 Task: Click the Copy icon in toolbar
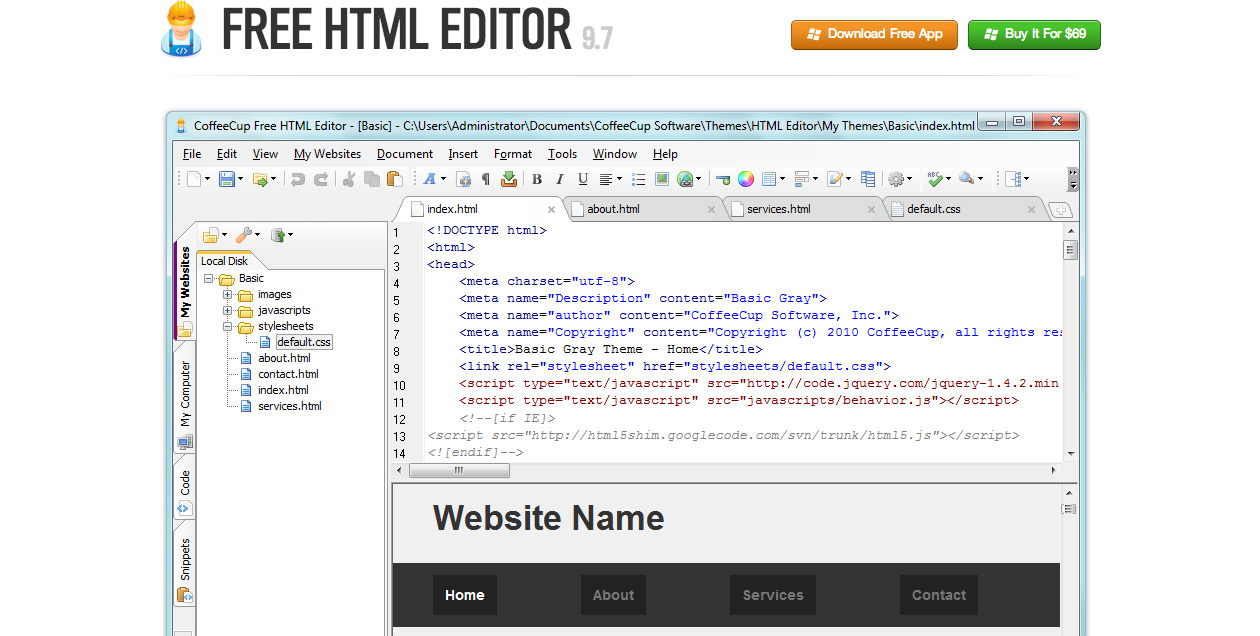coord(372,179)
